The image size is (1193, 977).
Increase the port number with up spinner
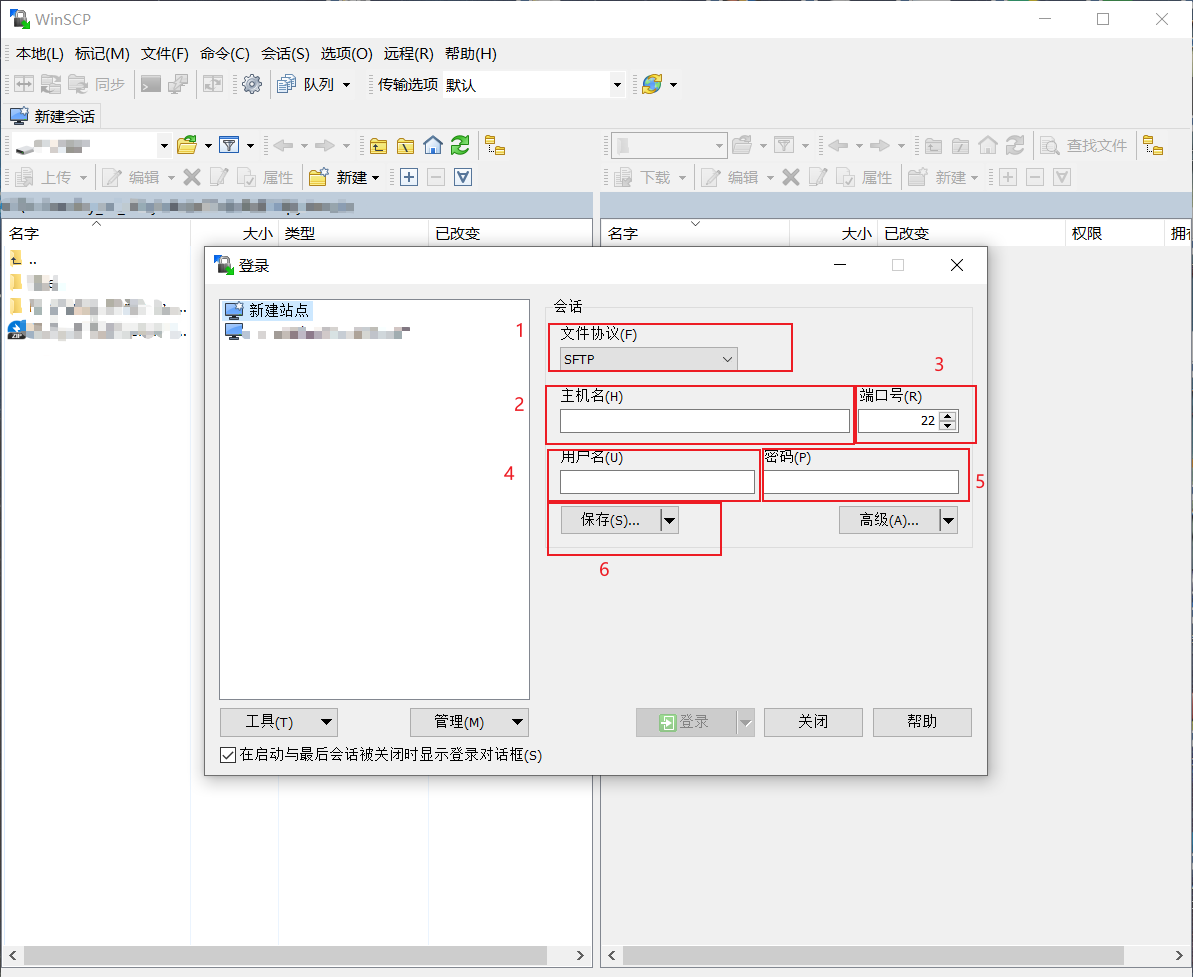point(947,415)
